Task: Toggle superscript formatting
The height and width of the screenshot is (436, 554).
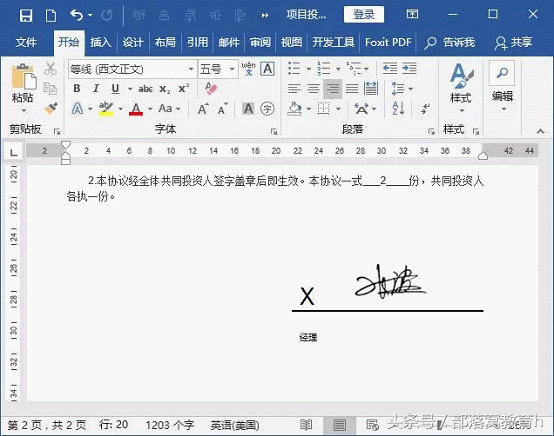Action: (184, 88)
